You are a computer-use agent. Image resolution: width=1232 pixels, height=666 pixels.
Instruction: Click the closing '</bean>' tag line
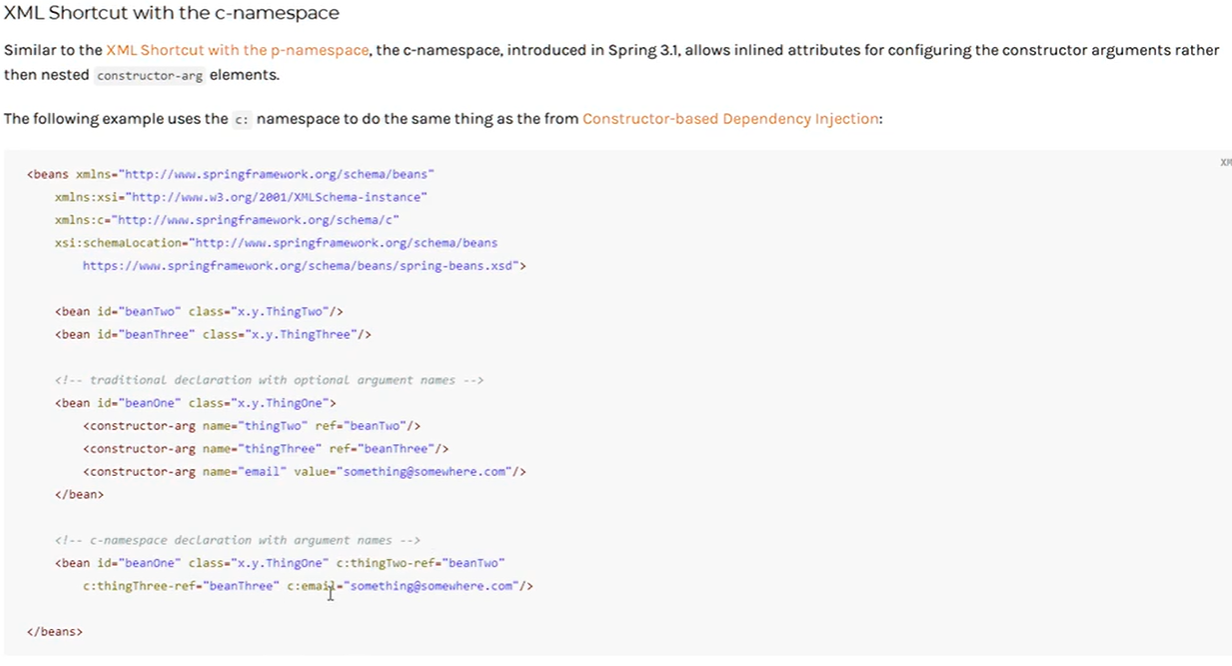(79, 494)
